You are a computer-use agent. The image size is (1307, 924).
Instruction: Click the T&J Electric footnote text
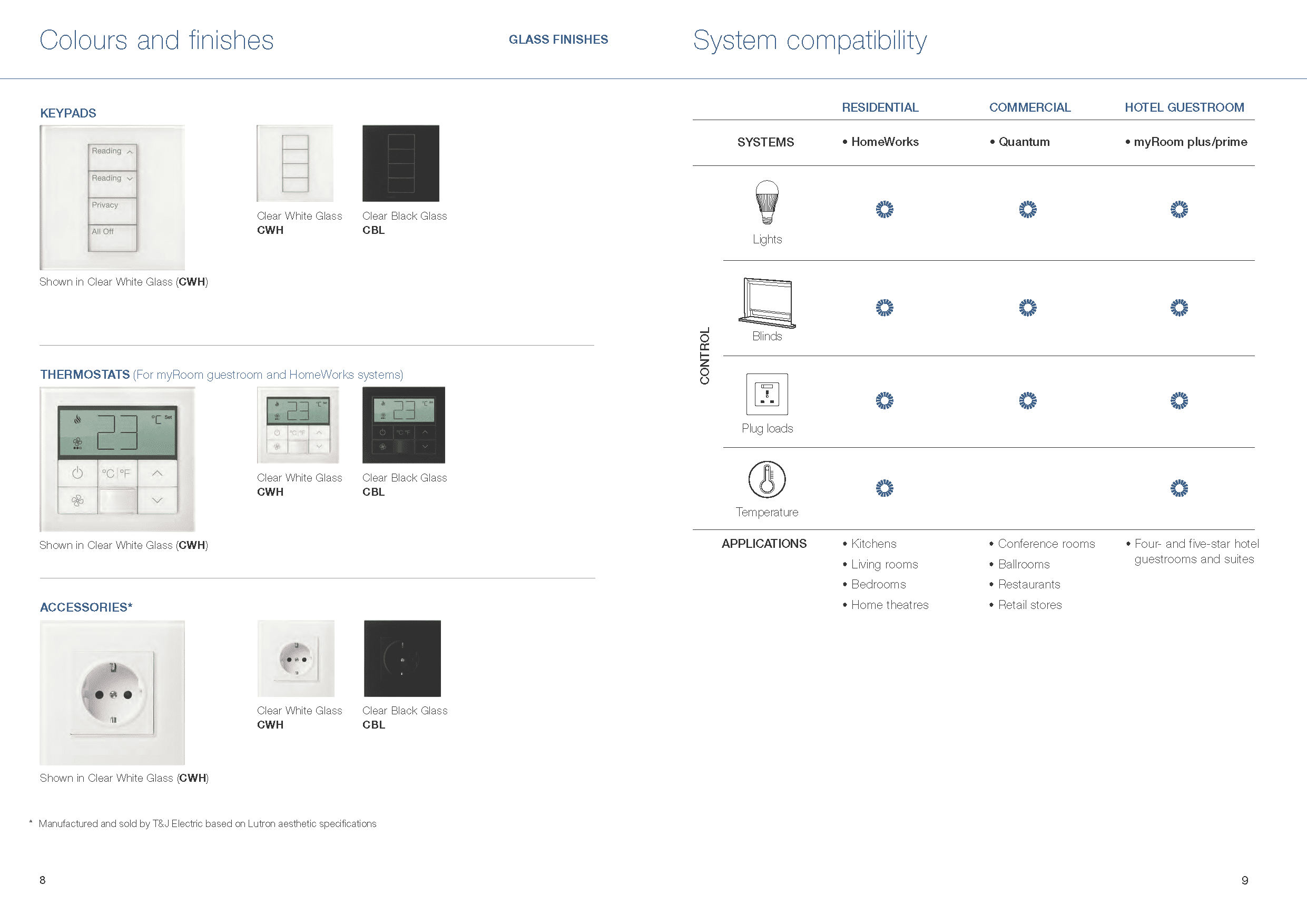point(207,824)
